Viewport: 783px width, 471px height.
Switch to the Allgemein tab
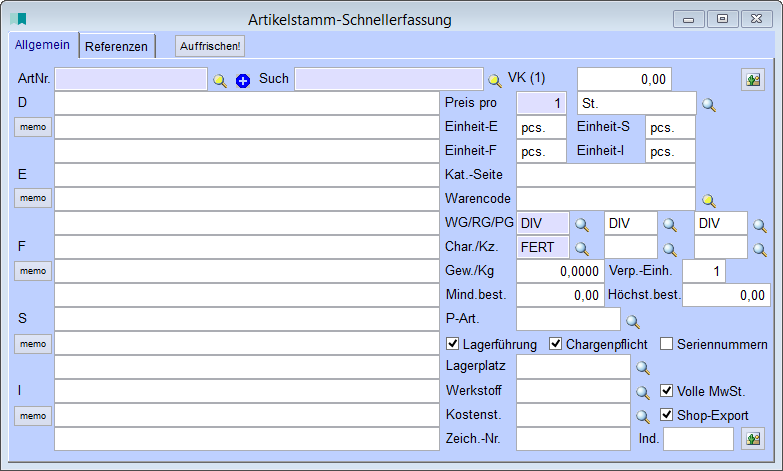coord(42,45)
